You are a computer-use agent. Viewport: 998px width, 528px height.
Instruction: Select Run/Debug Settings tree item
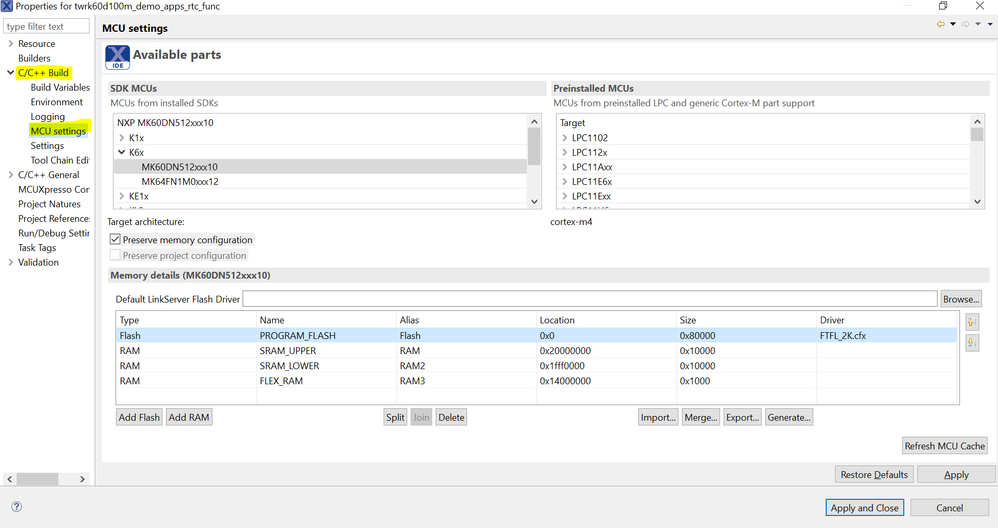click(54, 233)
